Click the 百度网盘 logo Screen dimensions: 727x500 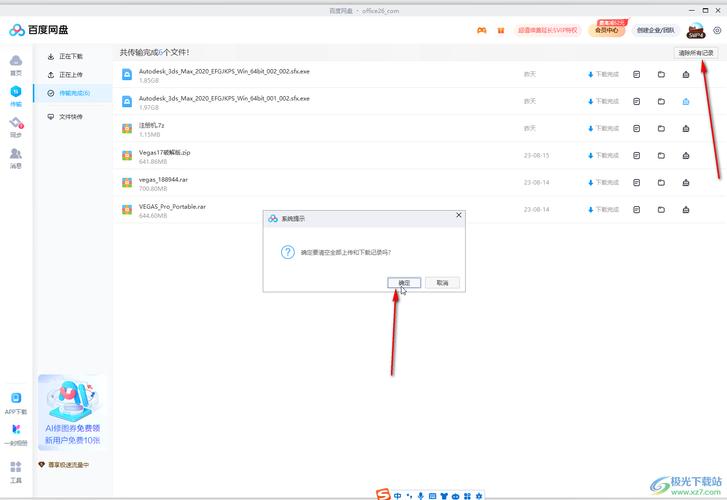pos(38,30)
